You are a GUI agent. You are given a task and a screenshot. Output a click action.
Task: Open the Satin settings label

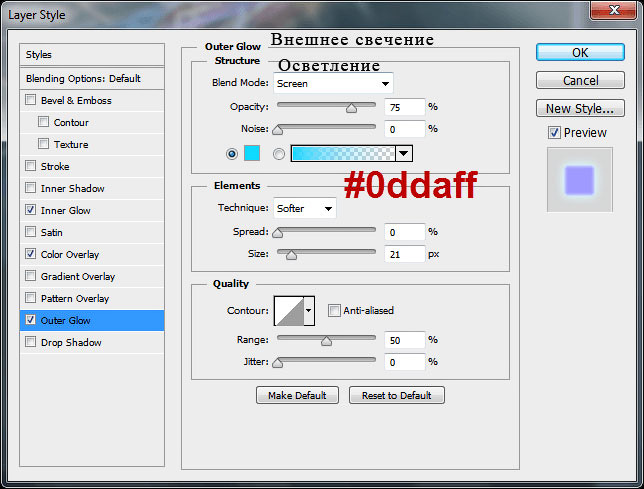coord(51,233)
